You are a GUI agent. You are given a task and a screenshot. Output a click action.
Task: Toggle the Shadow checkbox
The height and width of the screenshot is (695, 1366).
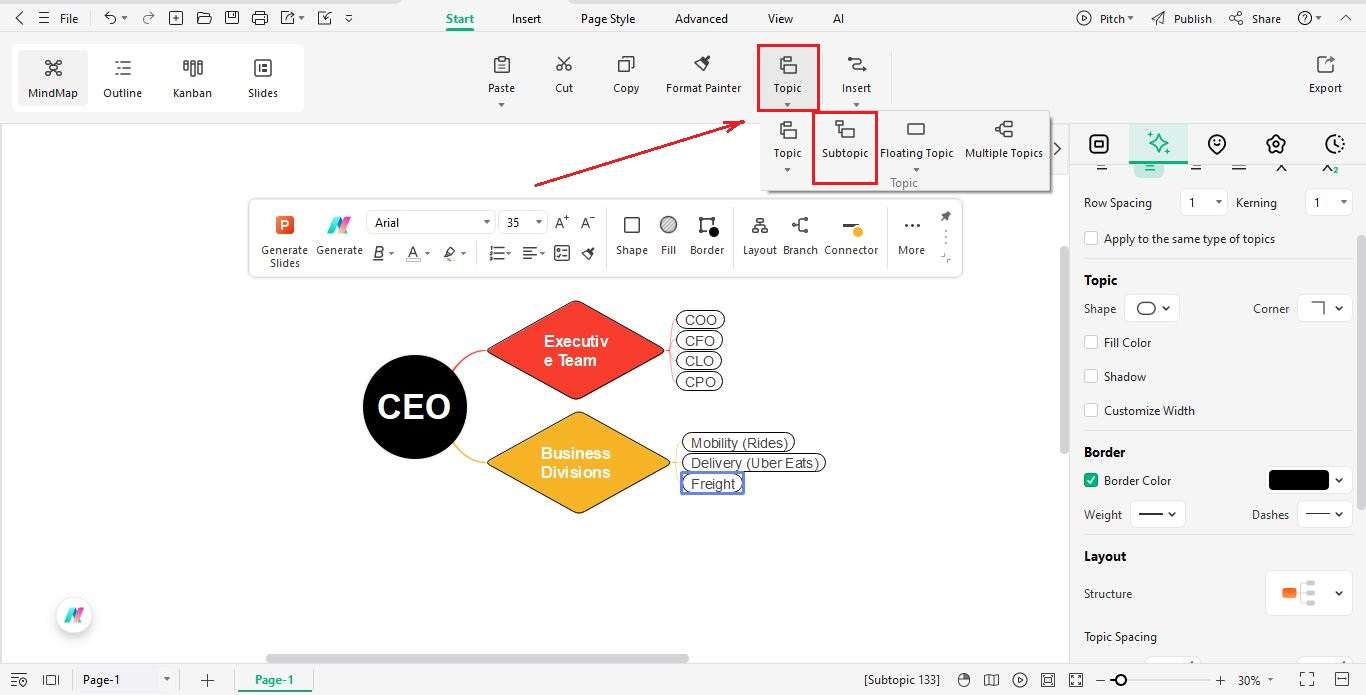pos(1091,376)
